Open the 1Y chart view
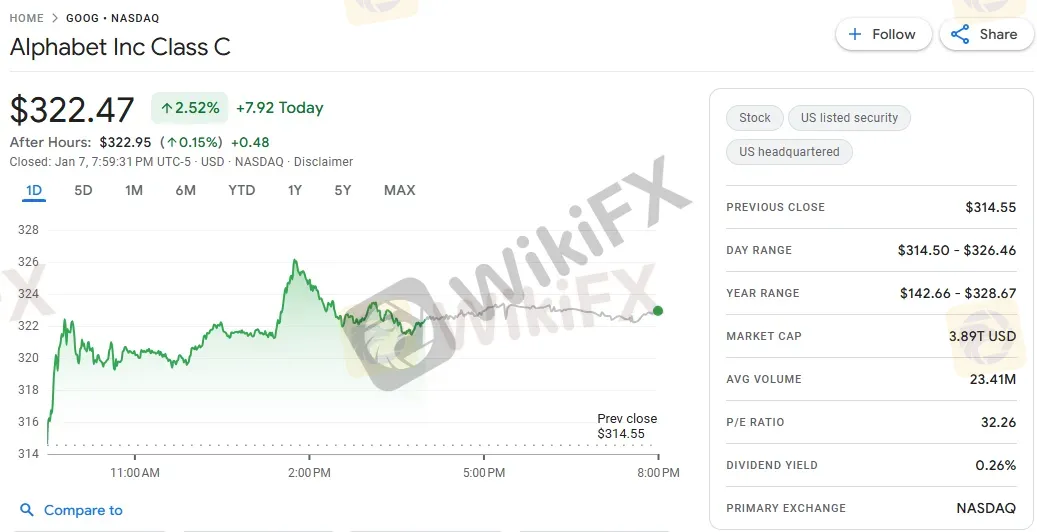This screenshot has height=532, width=1037. 295,190
